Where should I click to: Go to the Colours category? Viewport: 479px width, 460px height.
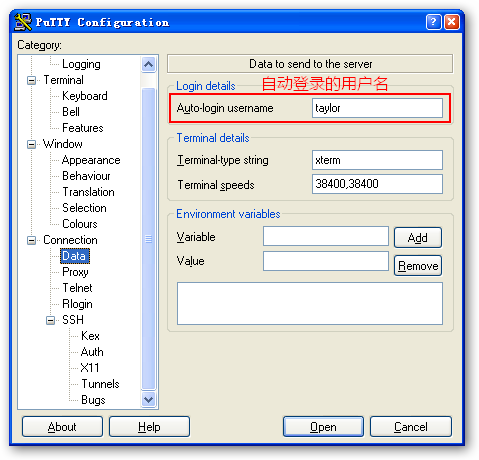[x=80, y=224]
